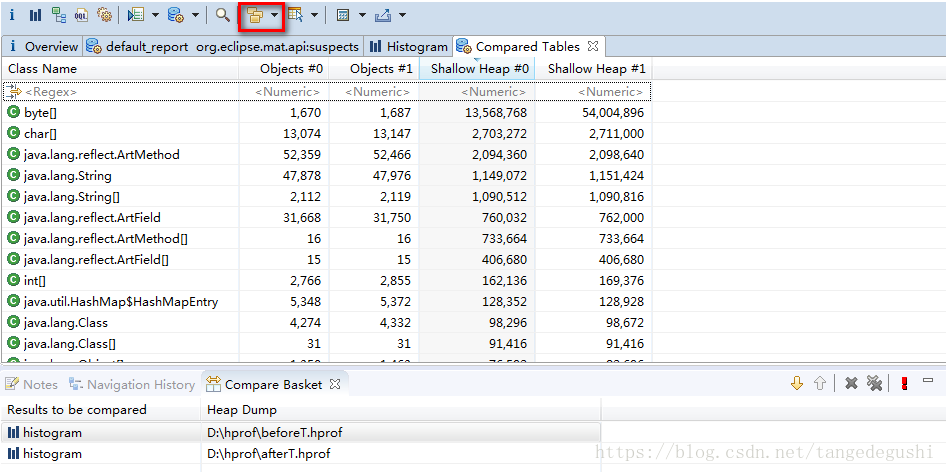Click the Heap Dump column header
Screen dimensions: 946x472
click(401, 410)
